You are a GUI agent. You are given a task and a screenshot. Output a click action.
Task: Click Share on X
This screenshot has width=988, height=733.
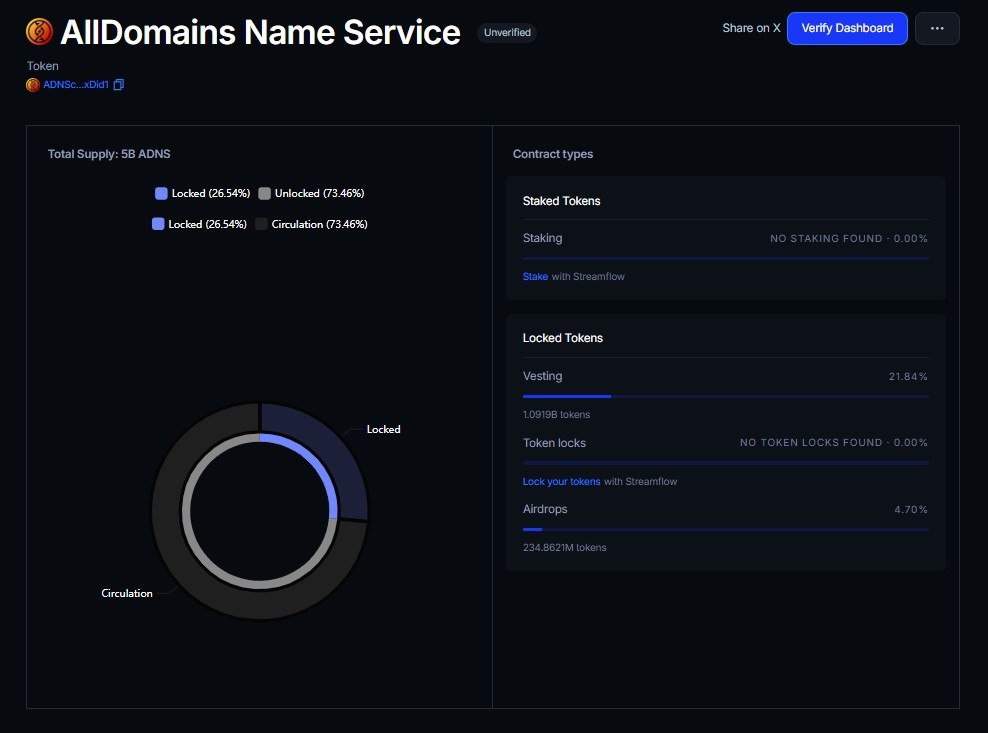[751, 28]
